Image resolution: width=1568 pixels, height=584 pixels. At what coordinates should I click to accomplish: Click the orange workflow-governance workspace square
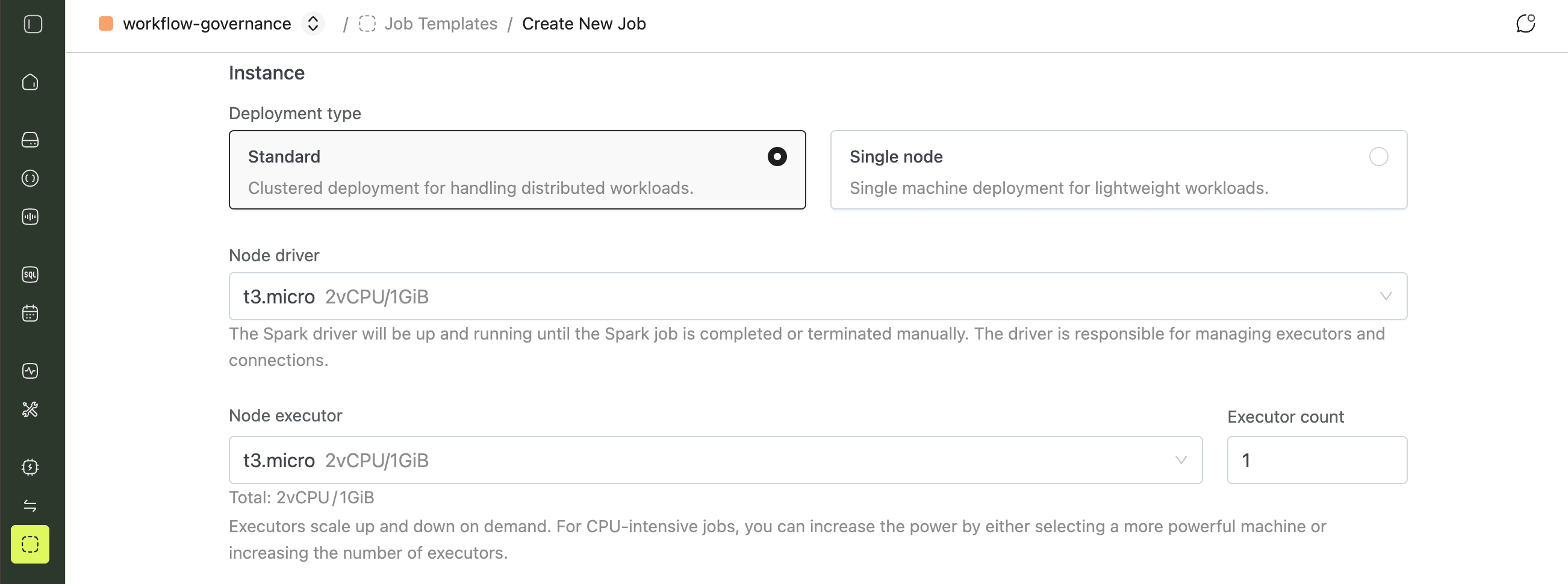click(x=106, y=23)
